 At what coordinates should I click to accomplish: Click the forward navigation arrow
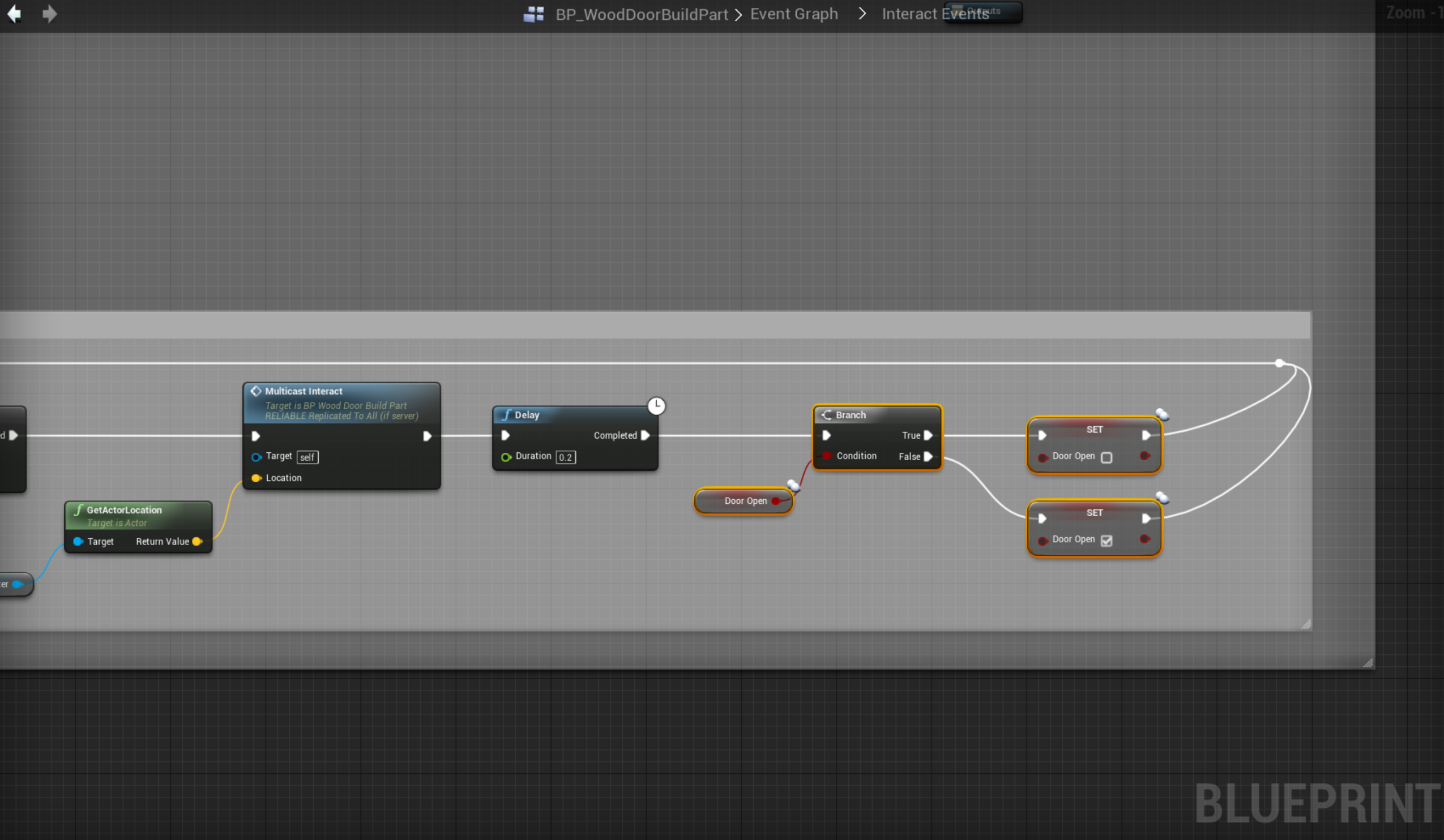coord(50,14)
